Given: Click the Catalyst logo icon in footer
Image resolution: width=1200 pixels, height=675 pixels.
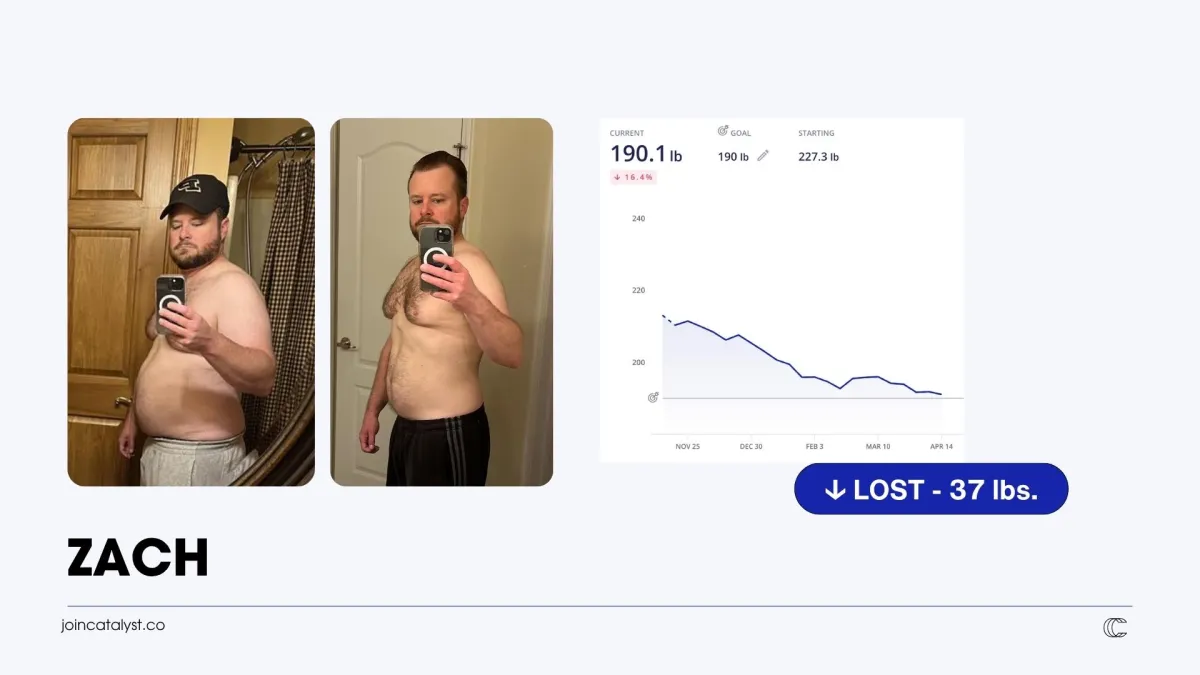Looking at the screenshot, I should (1115, 627).
